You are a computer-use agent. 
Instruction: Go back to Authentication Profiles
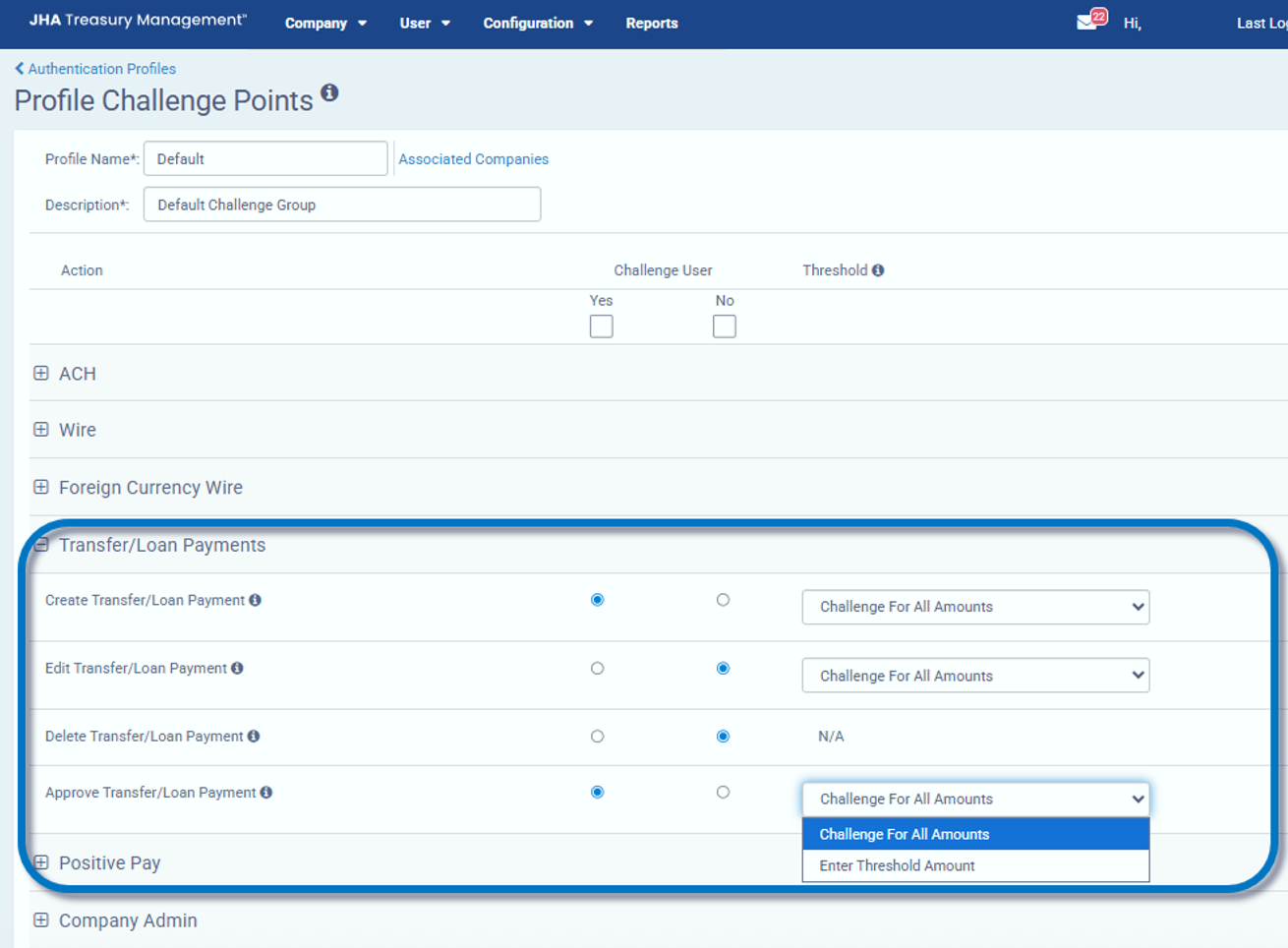(95, 69)
